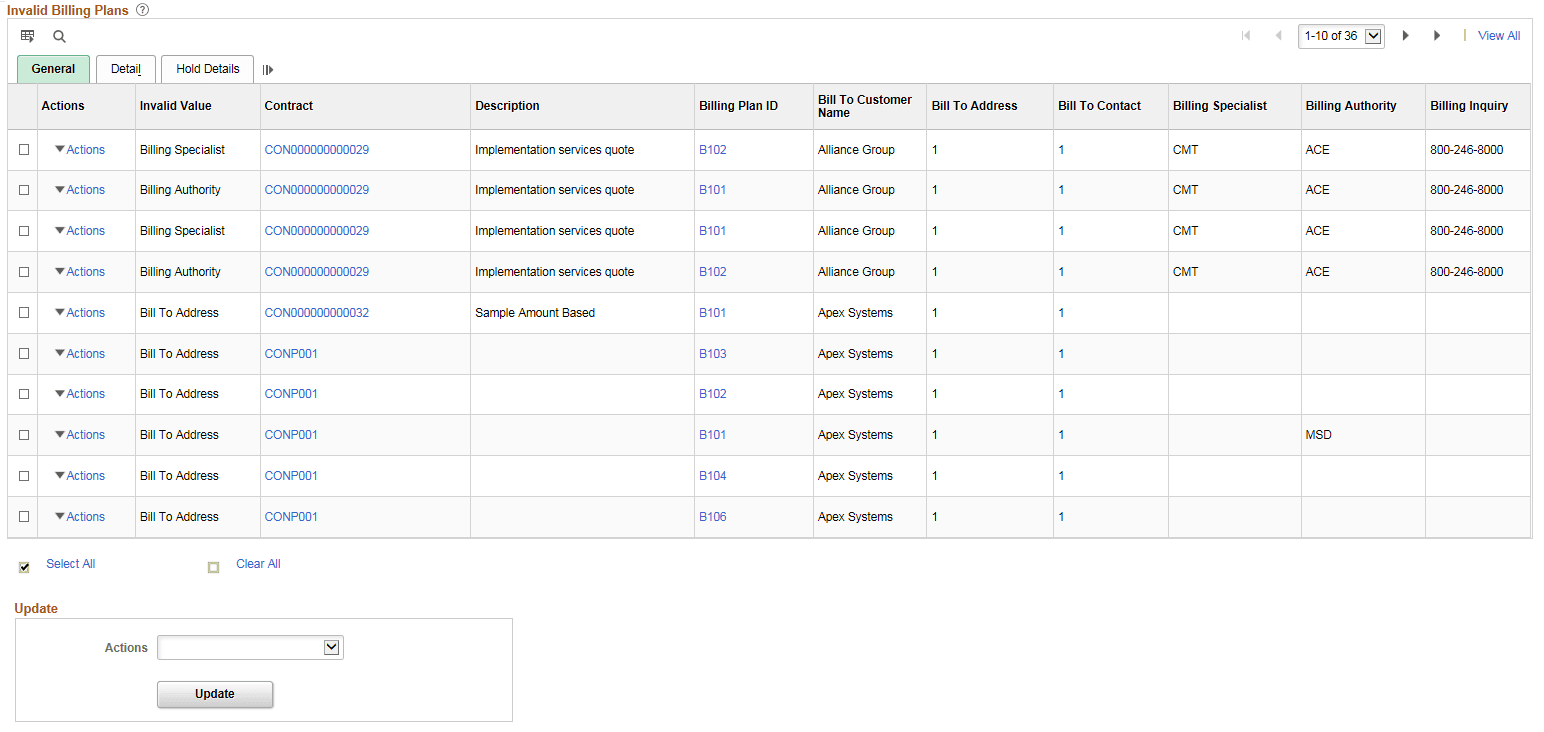Check the Select All checkbox
The width and height of the screenshot is (1544, 732).
pyautogui.click(x=23, y=567)
